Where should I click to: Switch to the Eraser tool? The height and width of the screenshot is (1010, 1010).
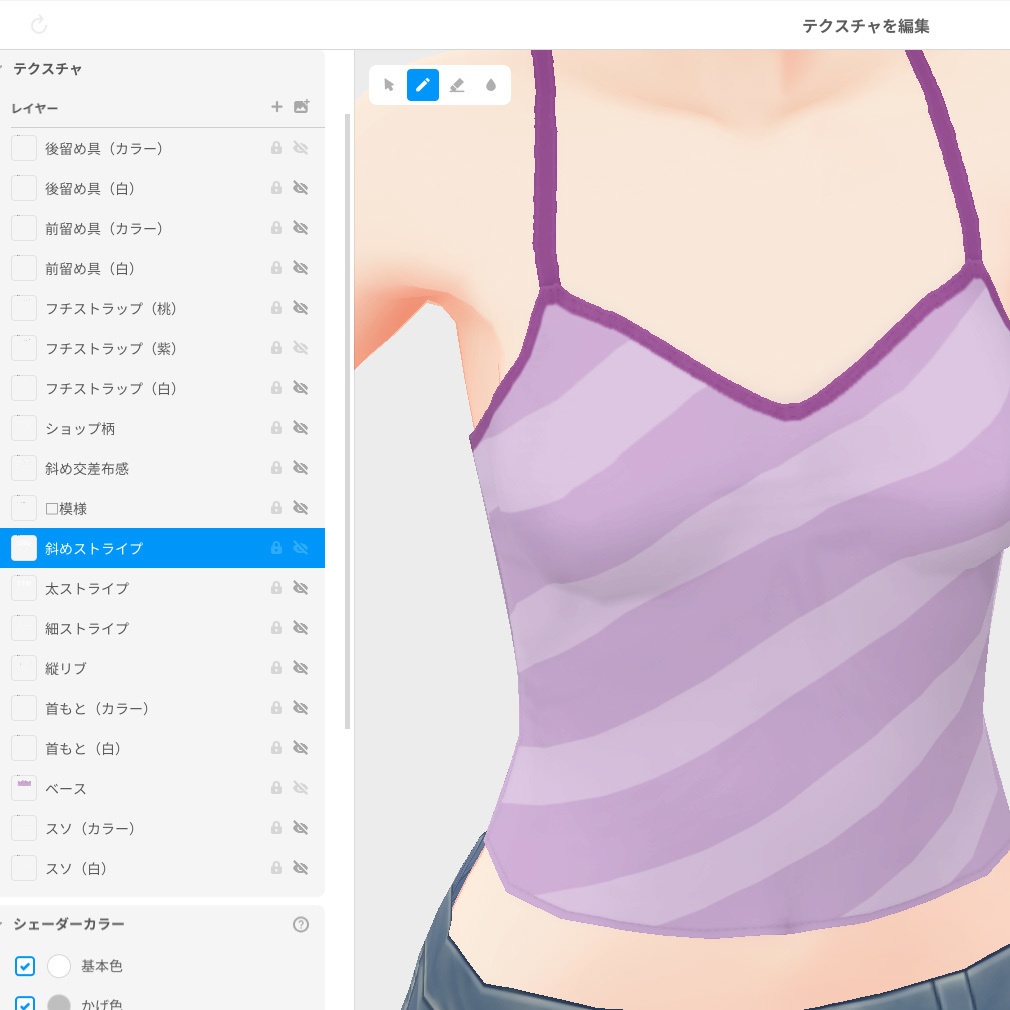point(457,85)
